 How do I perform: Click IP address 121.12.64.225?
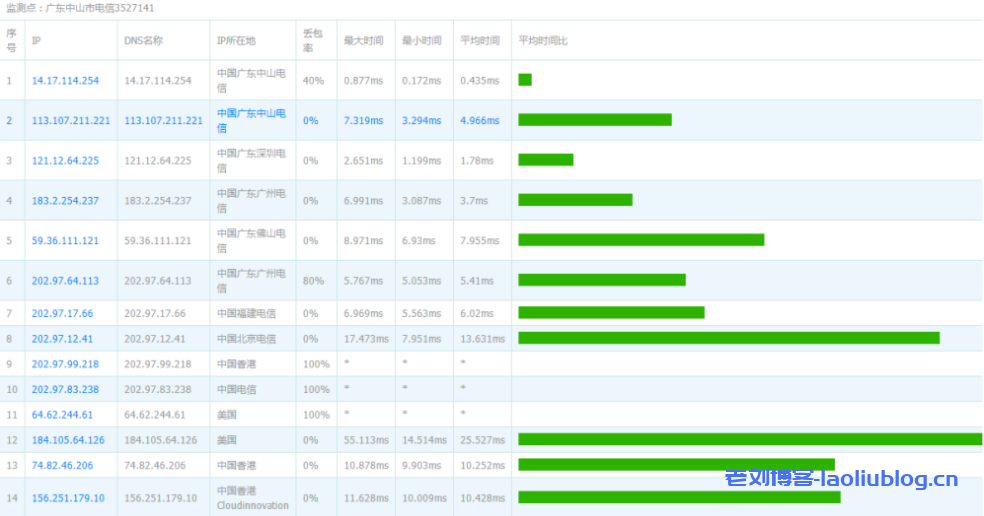click(65, 160)
